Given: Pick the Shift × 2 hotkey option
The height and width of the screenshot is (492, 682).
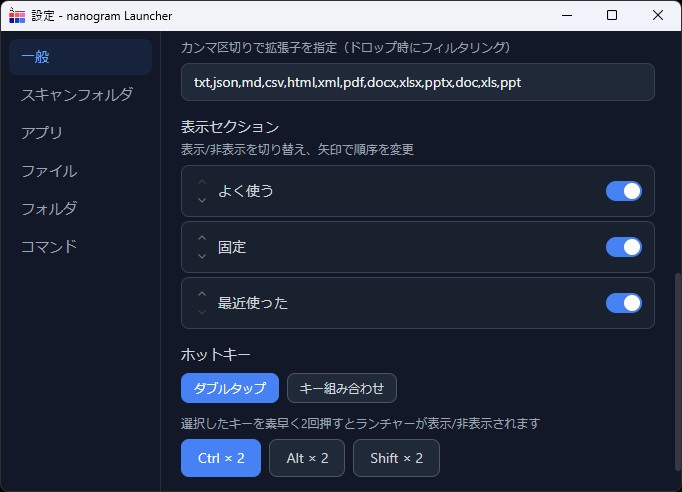Looking at the screenshot, I should (x=396, y=458).
